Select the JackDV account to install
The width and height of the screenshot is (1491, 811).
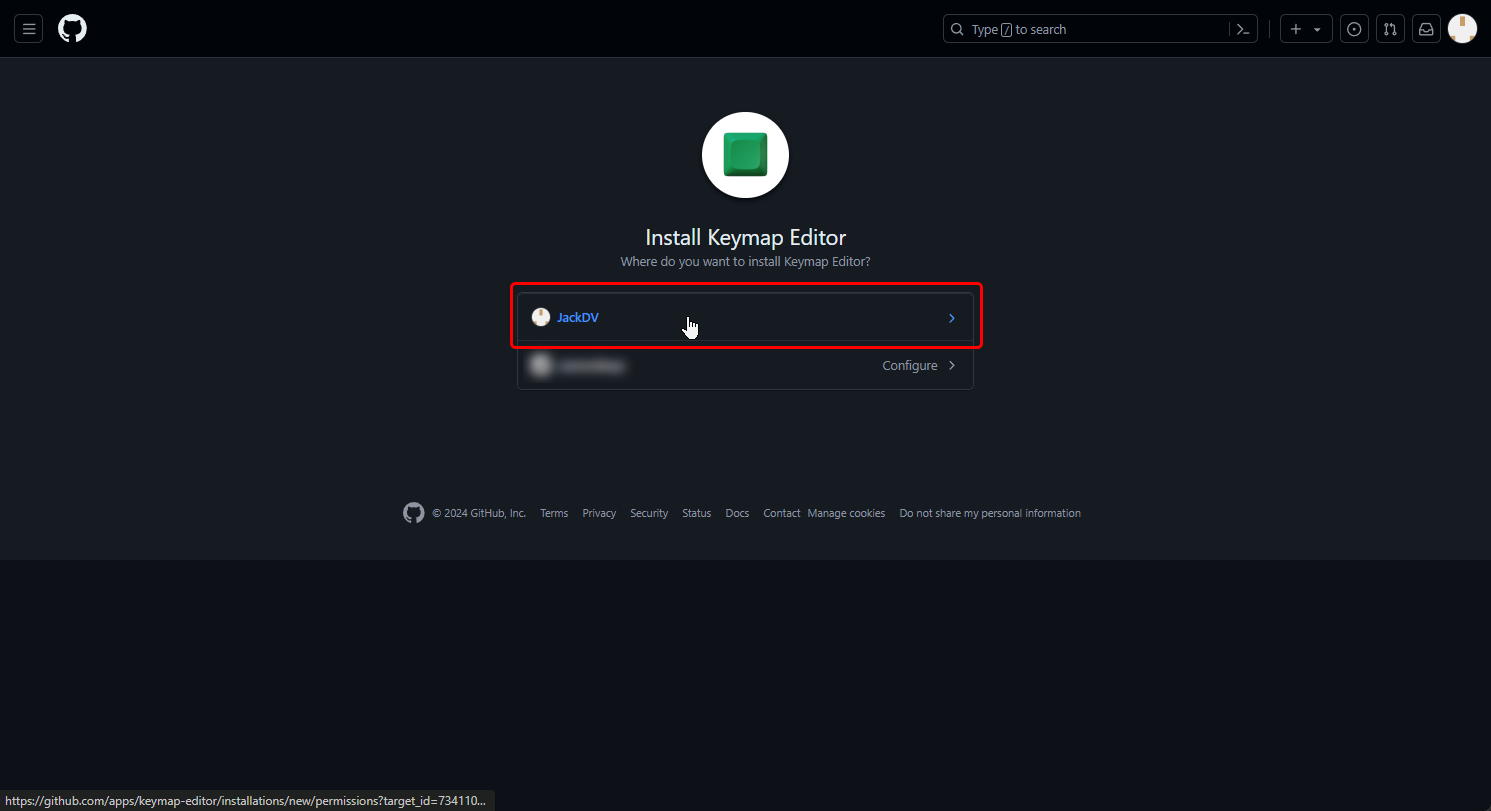(x=578, y=318)
